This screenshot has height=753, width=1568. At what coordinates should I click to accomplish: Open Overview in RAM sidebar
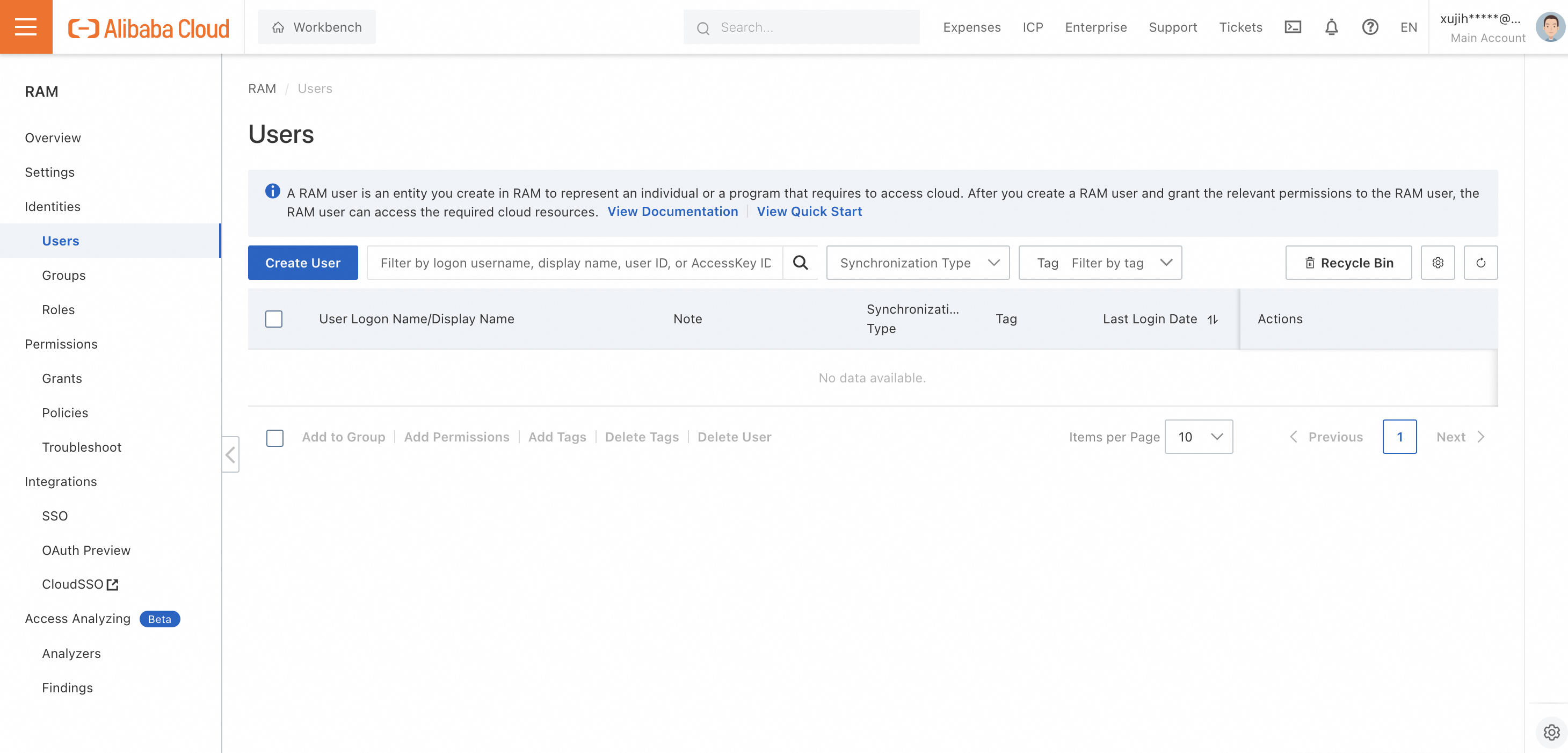(x=53, y=137)
